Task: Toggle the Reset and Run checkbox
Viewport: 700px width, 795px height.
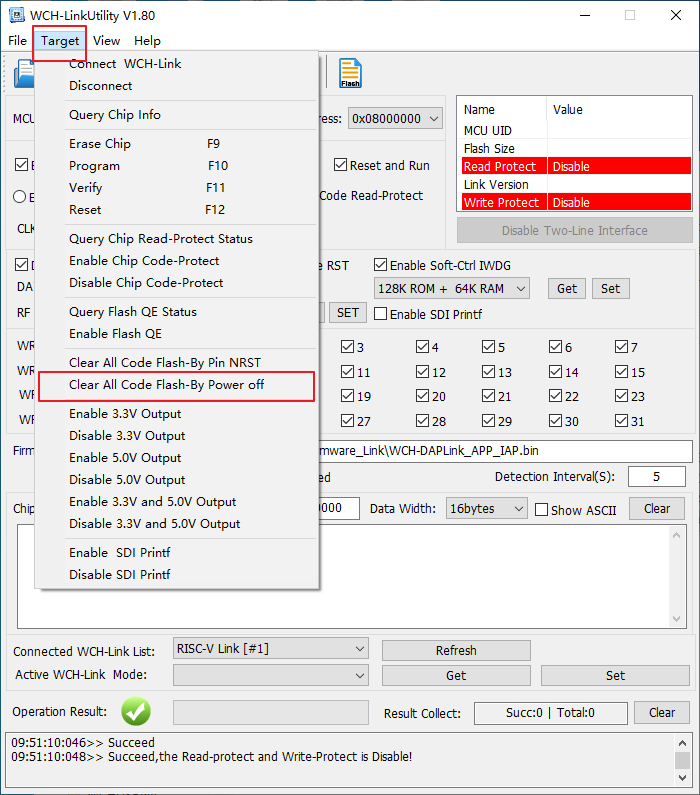Action: (x=342, y=165)
